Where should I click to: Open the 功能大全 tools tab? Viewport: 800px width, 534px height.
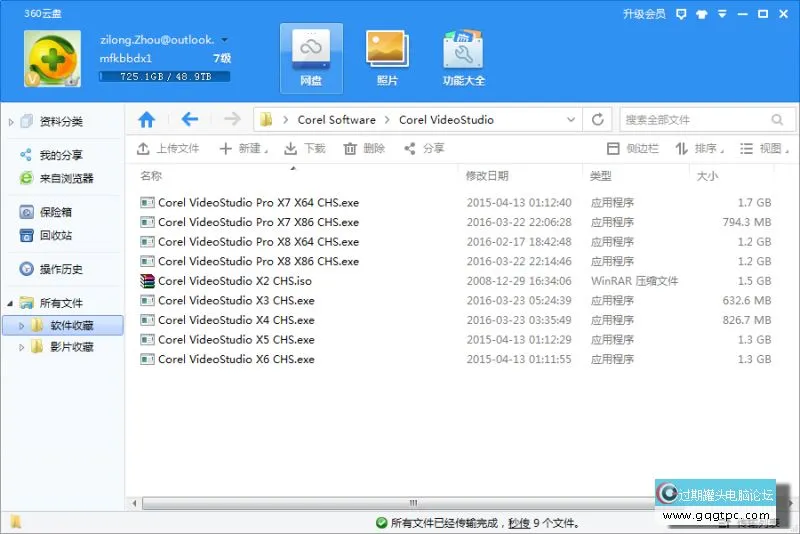tap(463, 58)
